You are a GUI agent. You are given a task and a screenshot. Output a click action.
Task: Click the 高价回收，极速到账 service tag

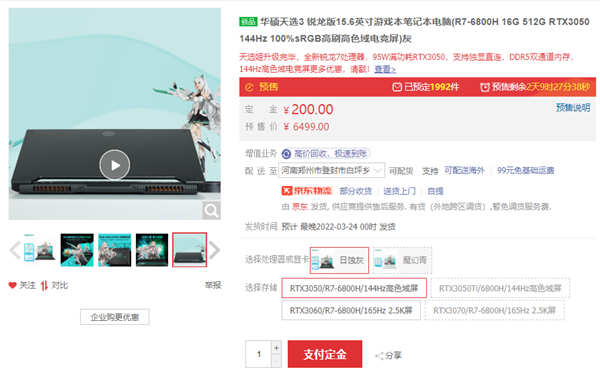[326, 154]
